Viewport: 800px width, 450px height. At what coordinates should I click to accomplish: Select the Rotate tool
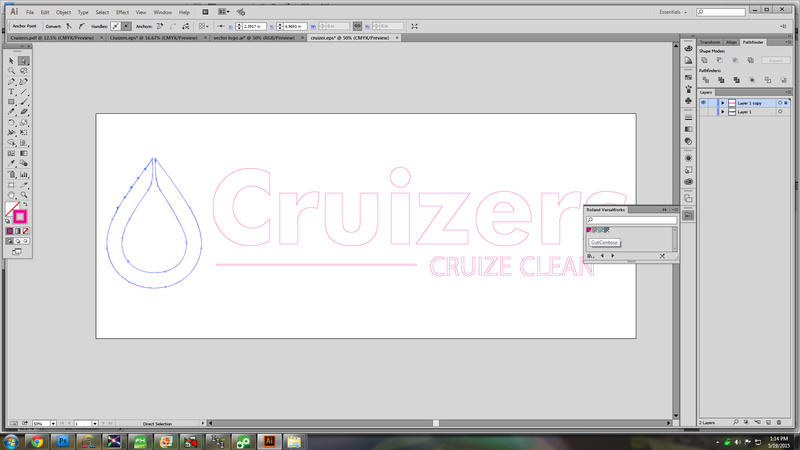point(11,122)
